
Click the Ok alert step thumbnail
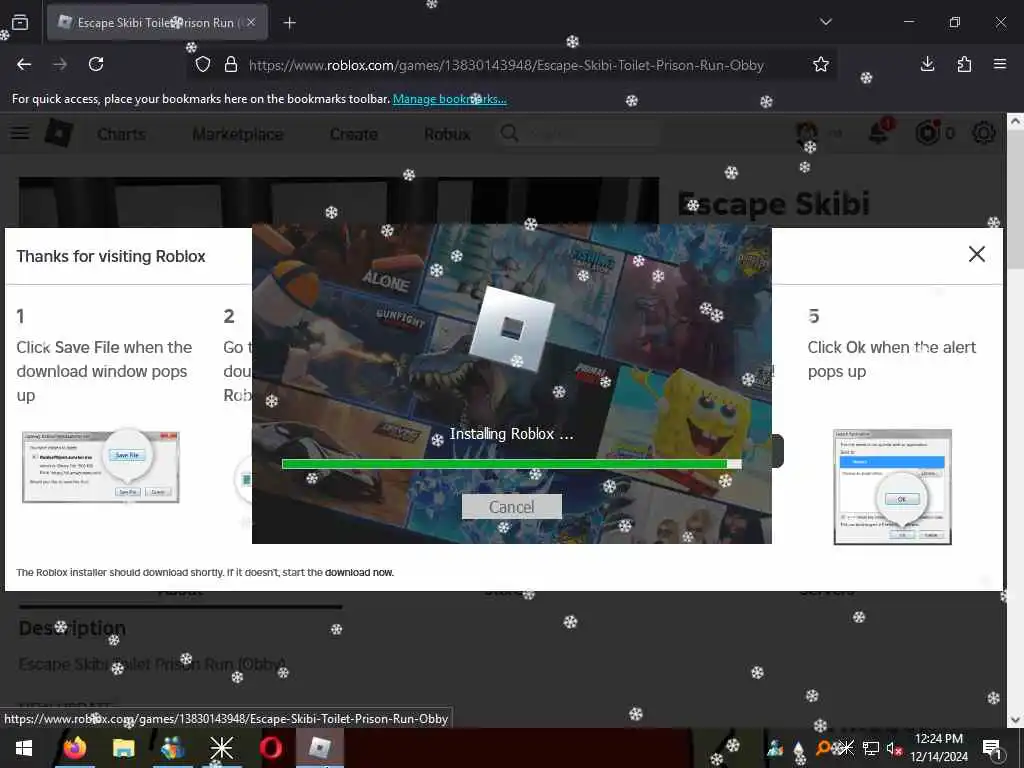click(x=892, y=487)
